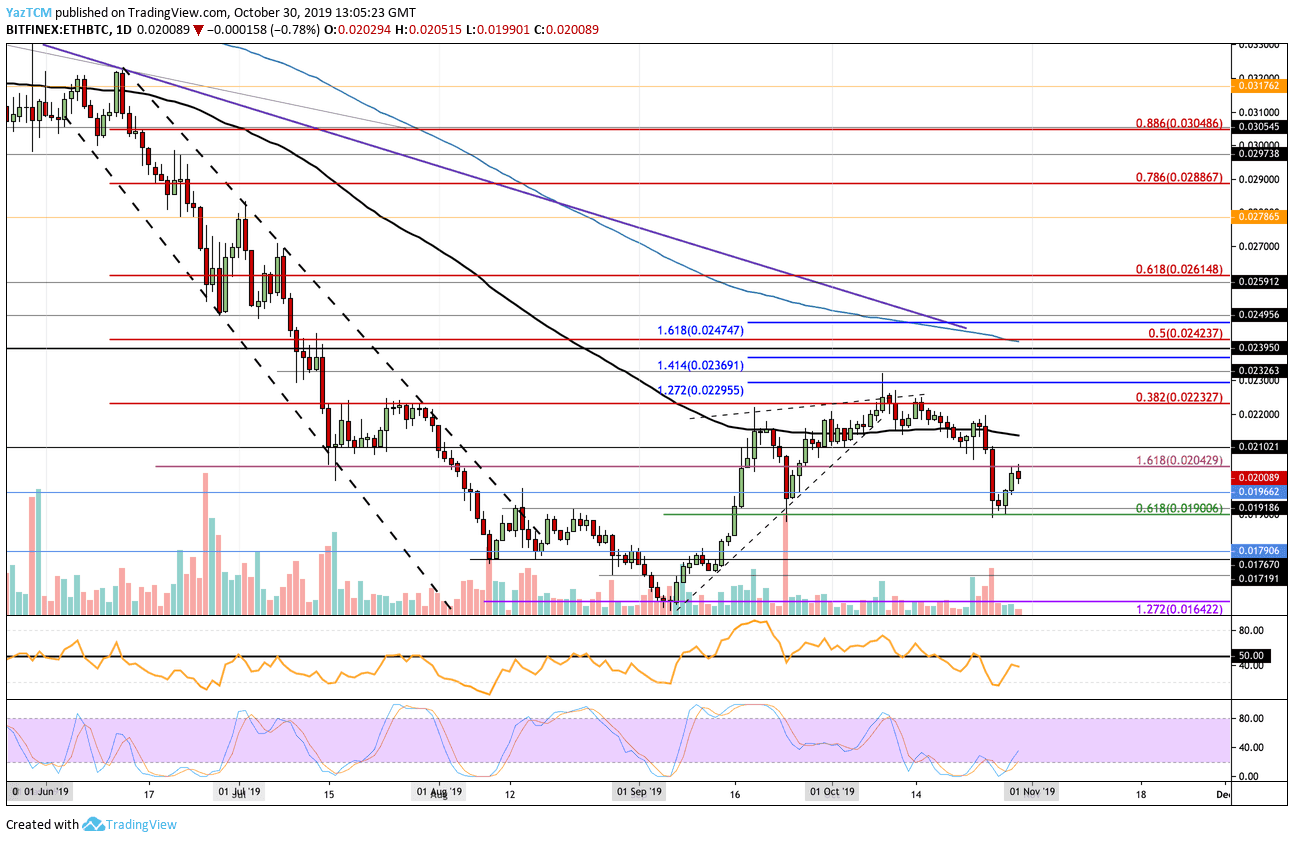Click the orange 0.027865 price tag
Viewport: 1294px width, 842px height.
coord(1260,216)
